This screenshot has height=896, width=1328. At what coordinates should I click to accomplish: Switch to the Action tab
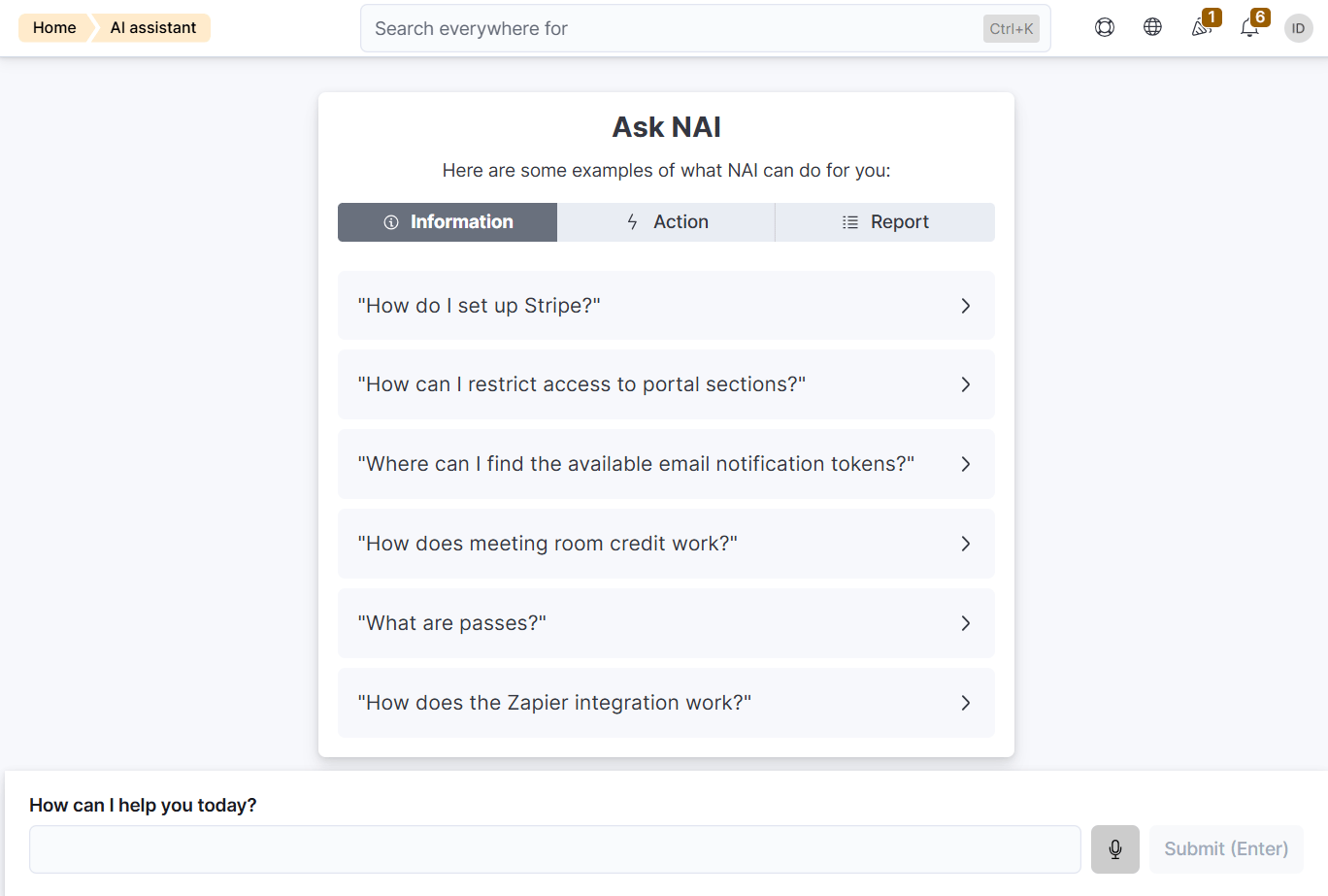666,222
